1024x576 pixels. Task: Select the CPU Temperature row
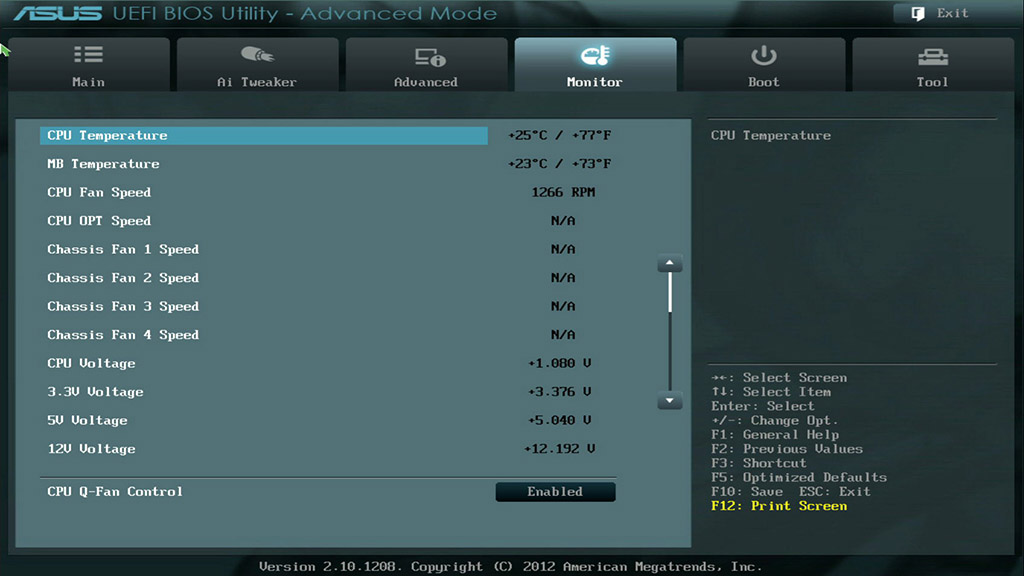tap(264, 135)
